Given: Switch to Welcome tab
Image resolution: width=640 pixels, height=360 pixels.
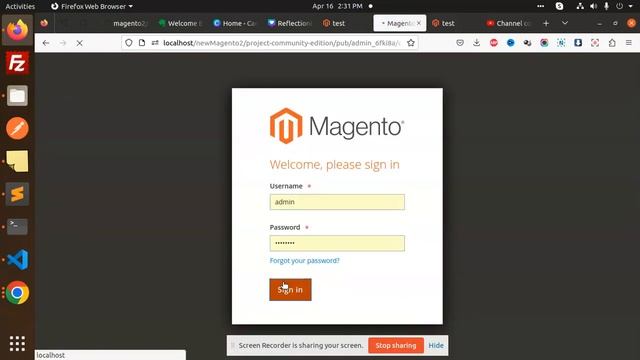Looking at the screenshot, I should click(x=180, y=23).
